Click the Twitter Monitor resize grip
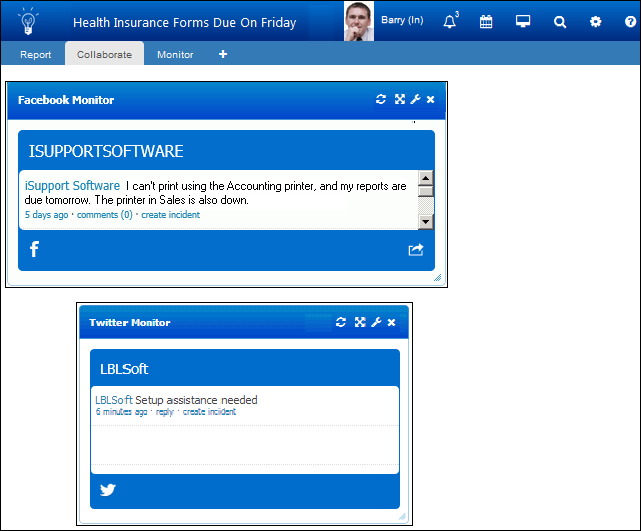This screenshot has height=531, width=641. coord(402,516)
